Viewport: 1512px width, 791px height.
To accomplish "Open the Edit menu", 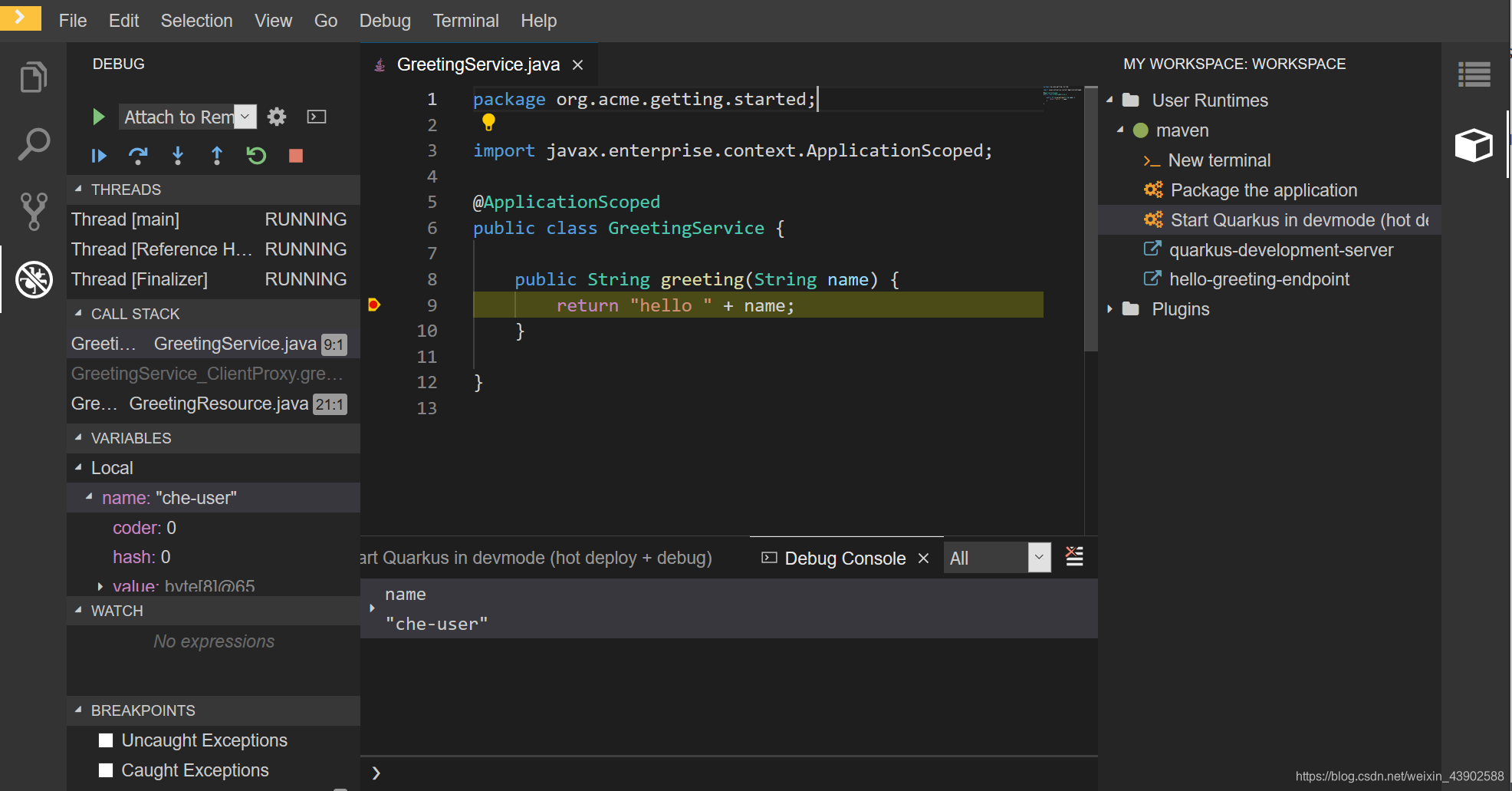I will 123,21.
